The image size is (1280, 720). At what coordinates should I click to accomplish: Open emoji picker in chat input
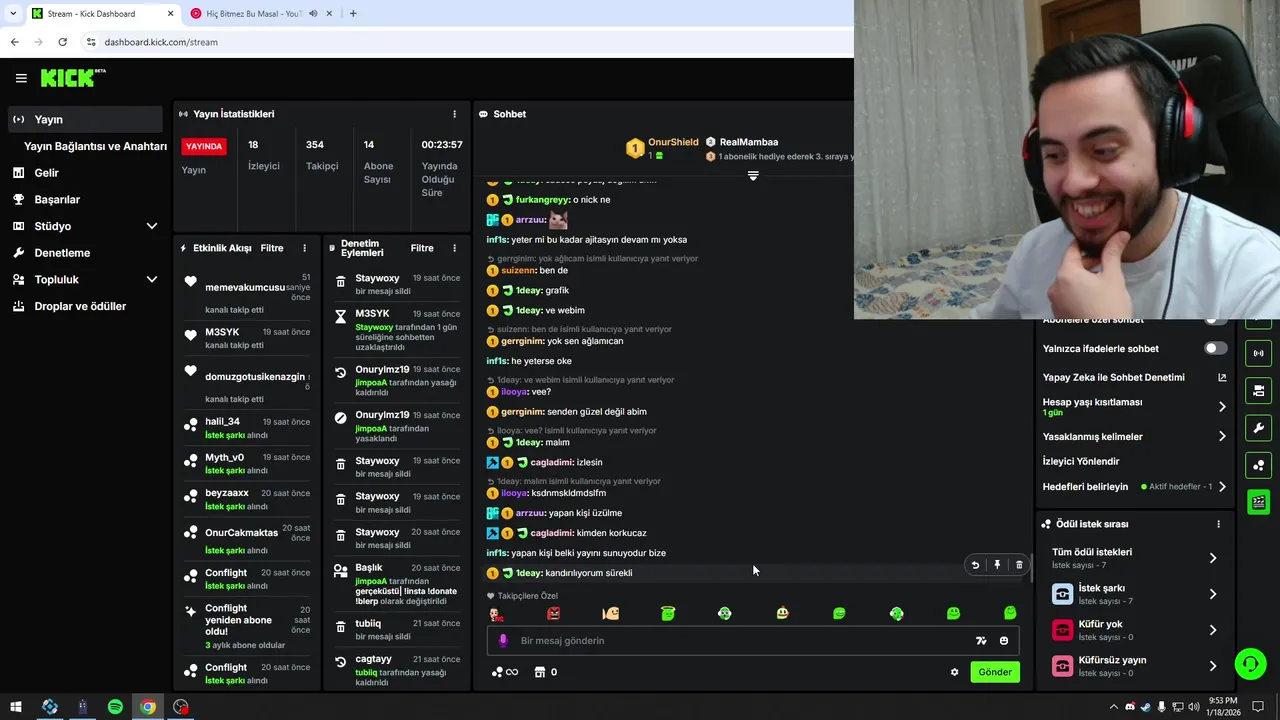click(1004, 641)
